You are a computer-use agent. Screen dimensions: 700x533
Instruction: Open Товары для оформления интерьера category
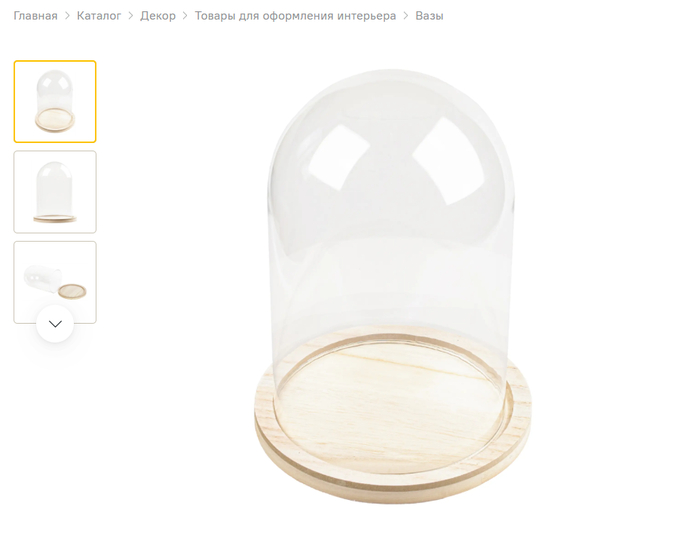coord(295,16)
